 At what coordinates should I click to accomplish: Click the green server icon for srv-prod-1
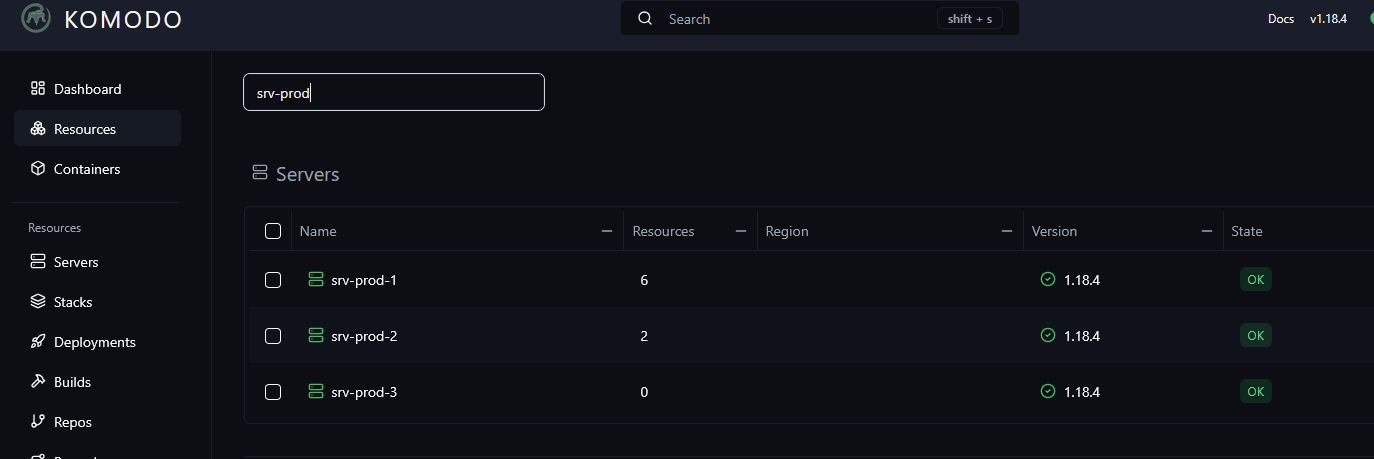coord(316,279)
